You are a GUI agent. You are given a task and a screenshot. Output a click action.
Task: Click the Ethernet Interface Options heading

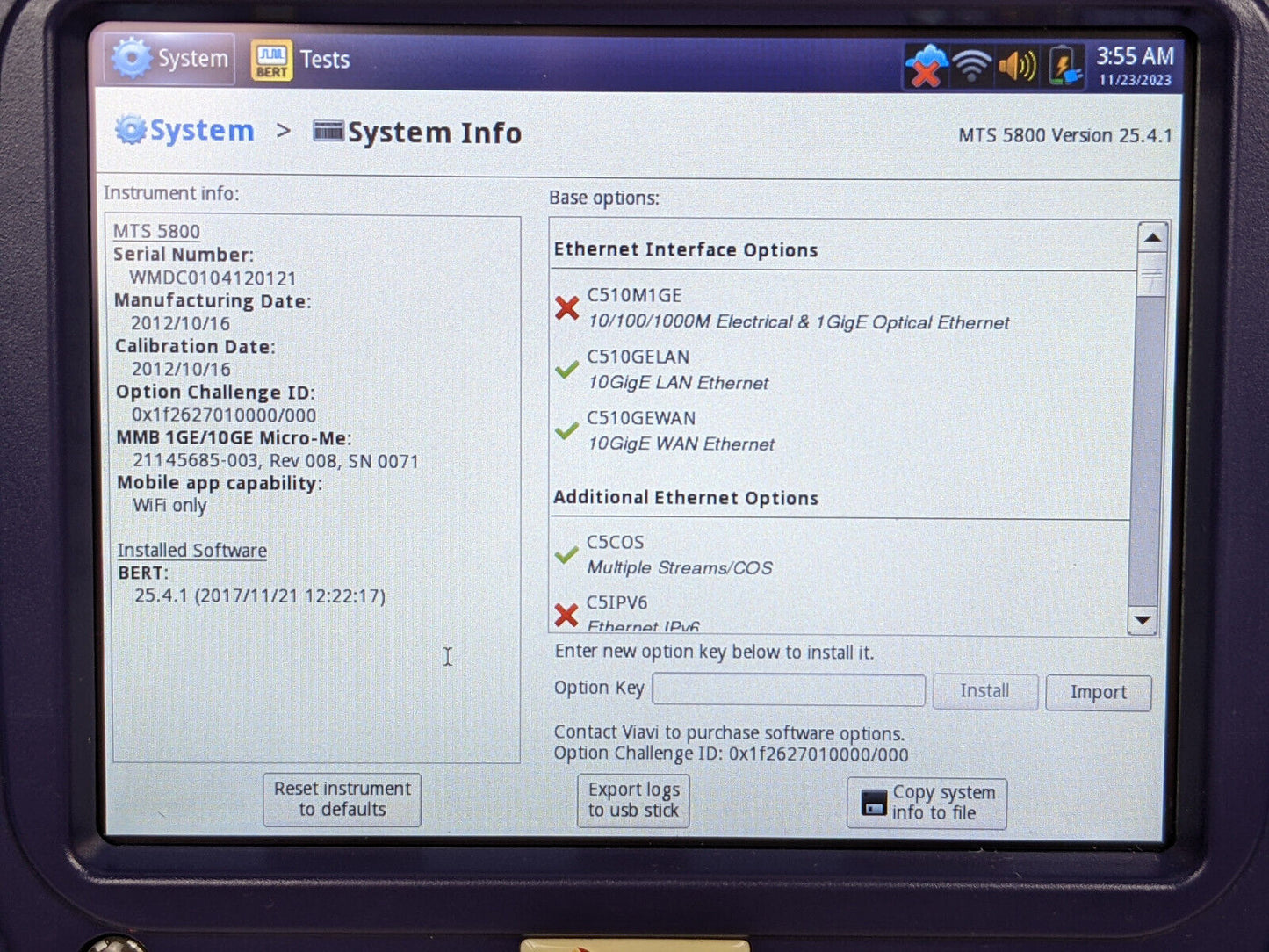click(x=686, y=250)
